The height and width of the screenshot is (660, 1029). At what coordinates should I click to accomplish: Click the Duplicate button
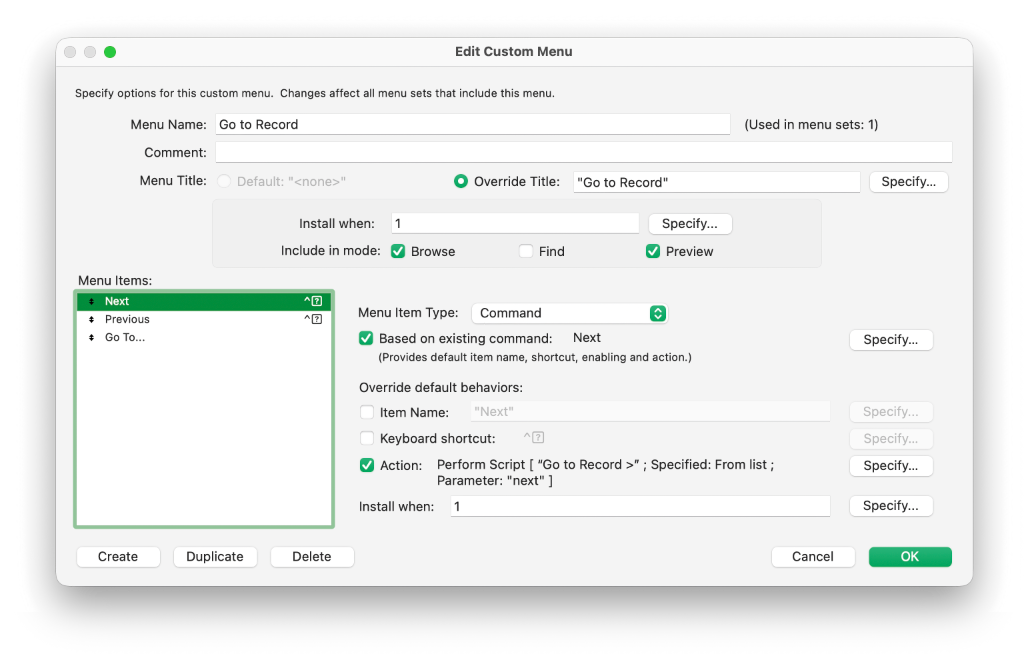click(215, 556)
